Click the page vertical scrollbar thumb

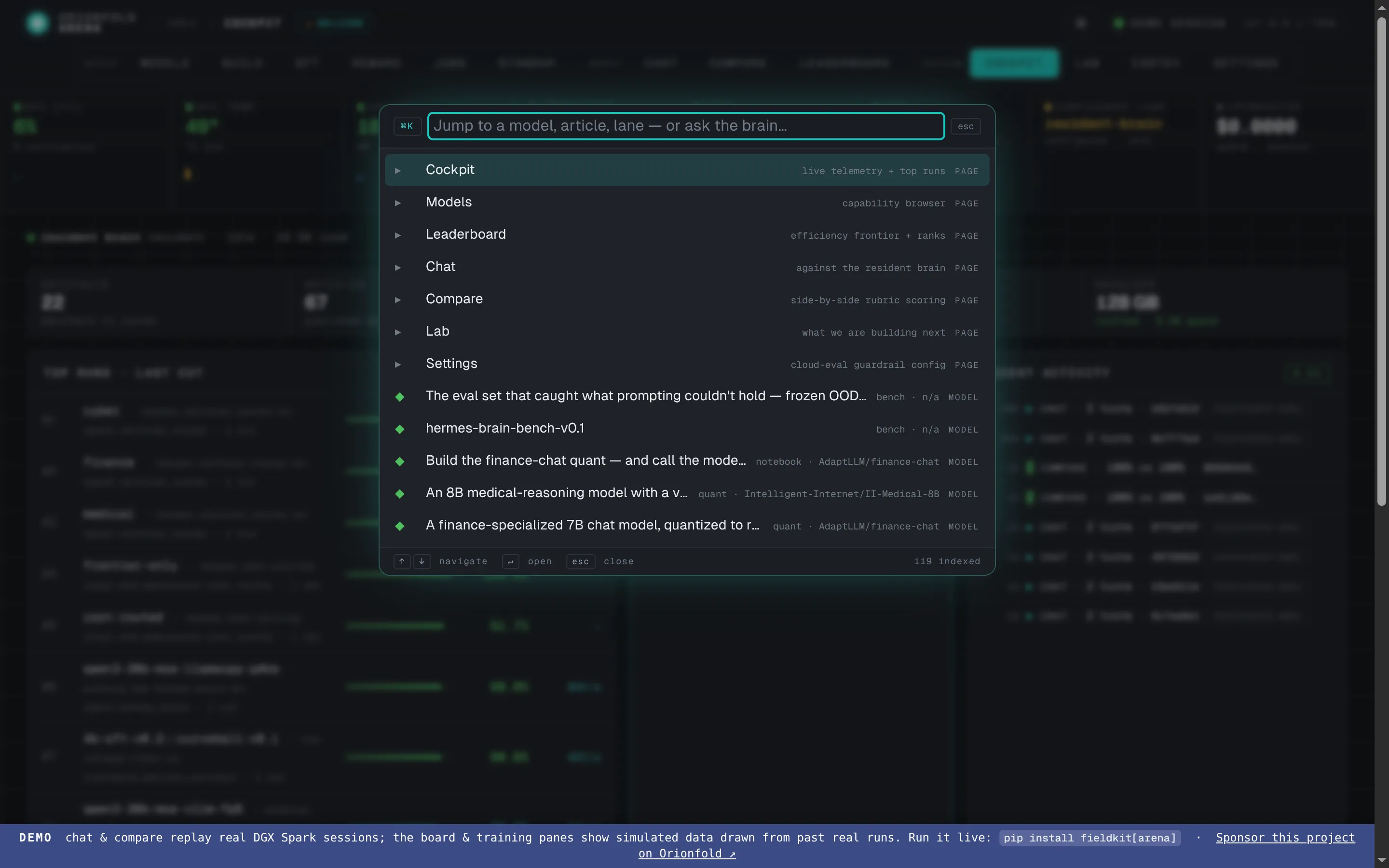[1382, 261]
